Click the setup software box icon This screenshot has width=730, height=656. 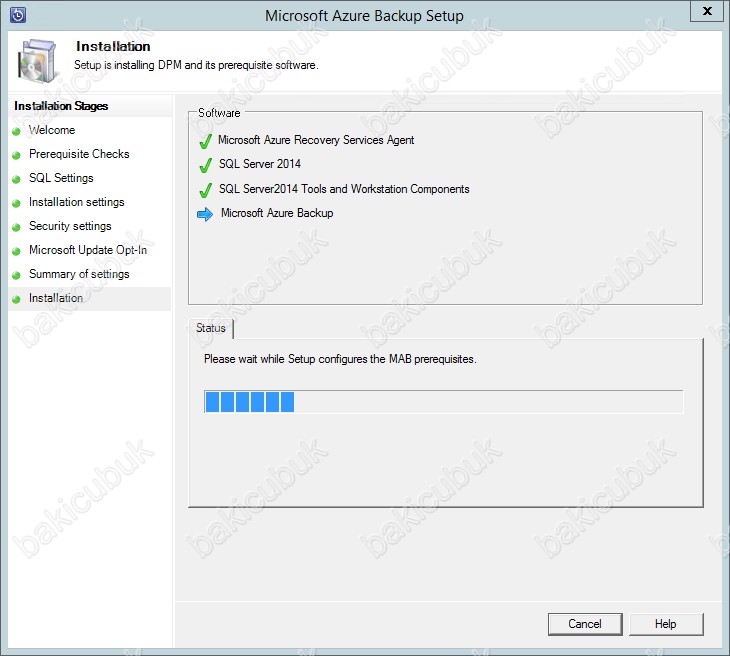[x=38, y=61]
